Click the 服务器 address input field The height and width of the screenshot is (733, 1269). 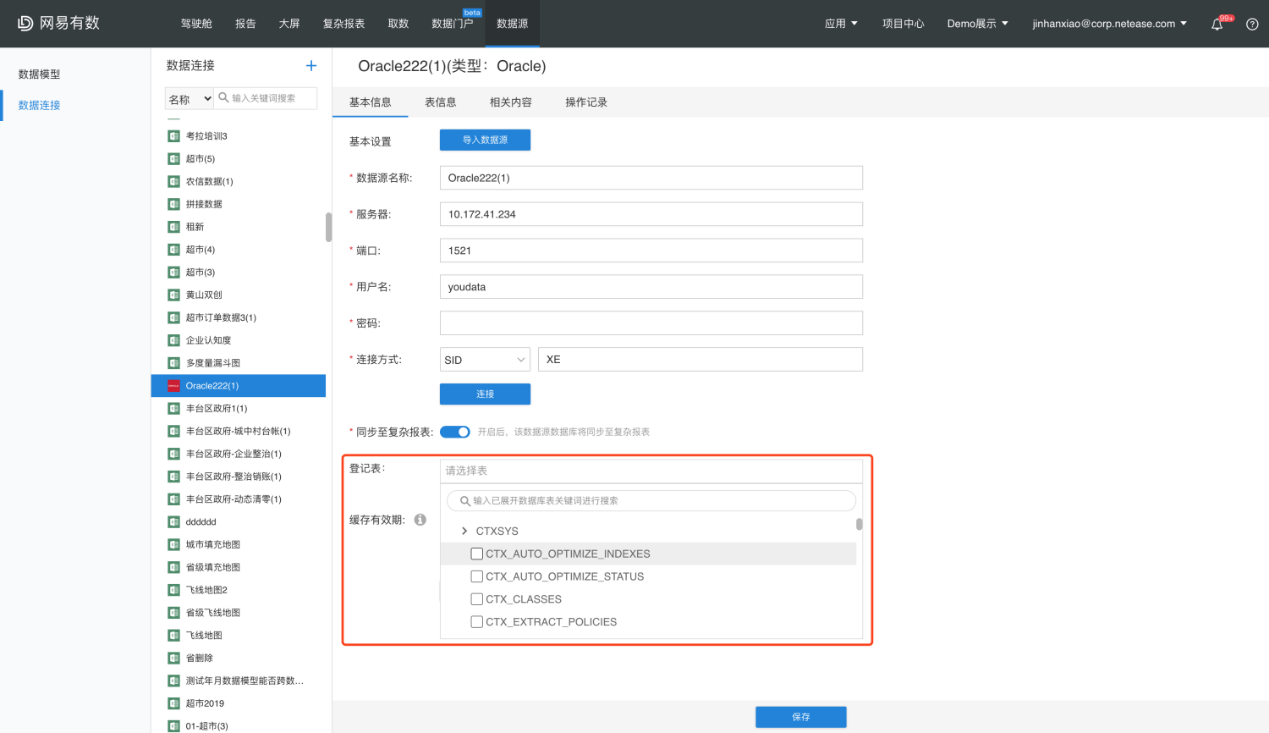click(650, 215)
